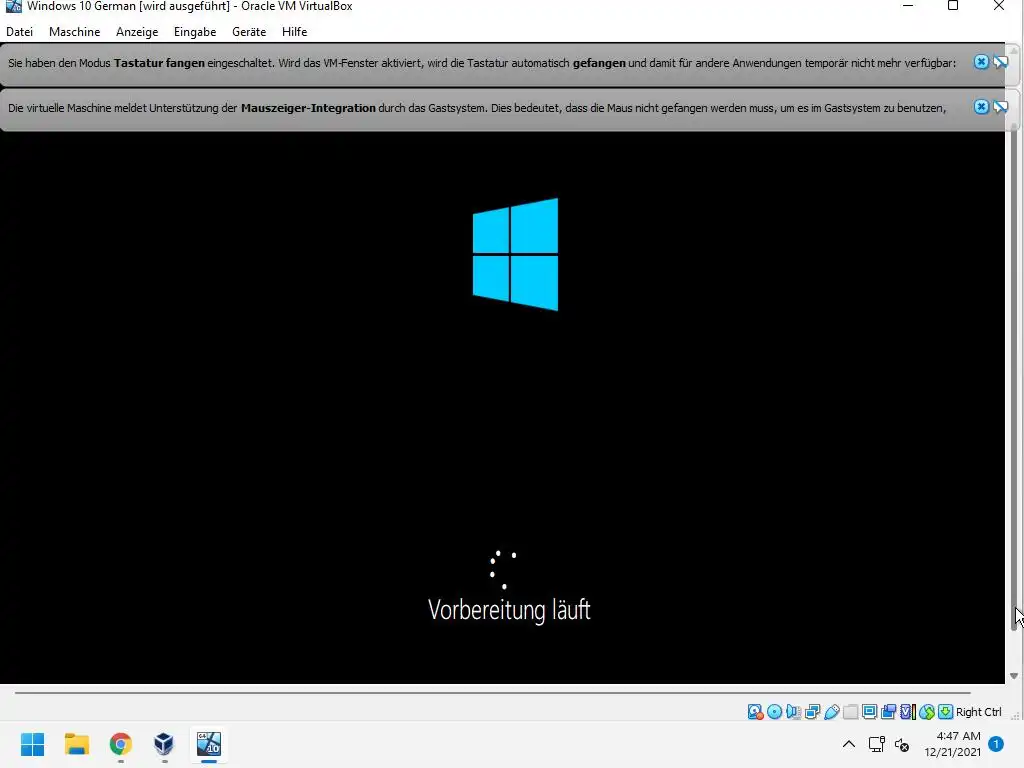This screenshot has height=768, width=1024.
Task: Click the keyboard capture green arrow icon
Action: pyautogui.click(x=946, y=712)
